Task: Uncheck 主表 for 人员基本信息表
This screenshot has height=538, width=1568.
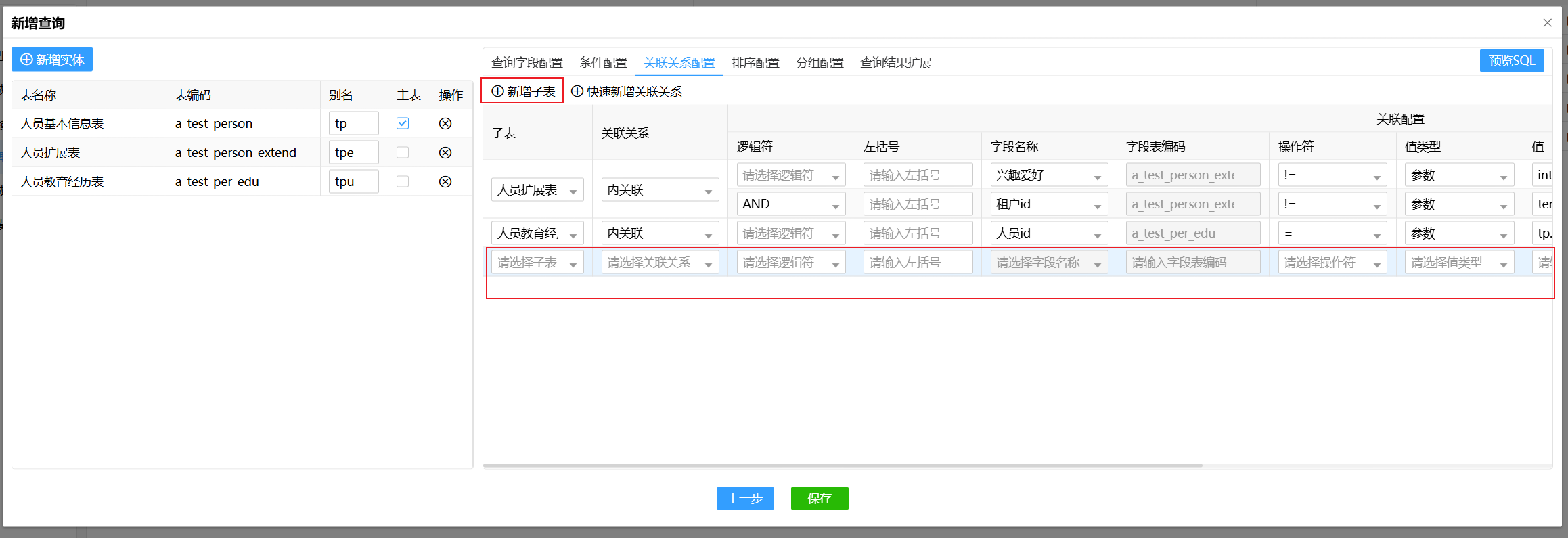Action: [403, 123]
